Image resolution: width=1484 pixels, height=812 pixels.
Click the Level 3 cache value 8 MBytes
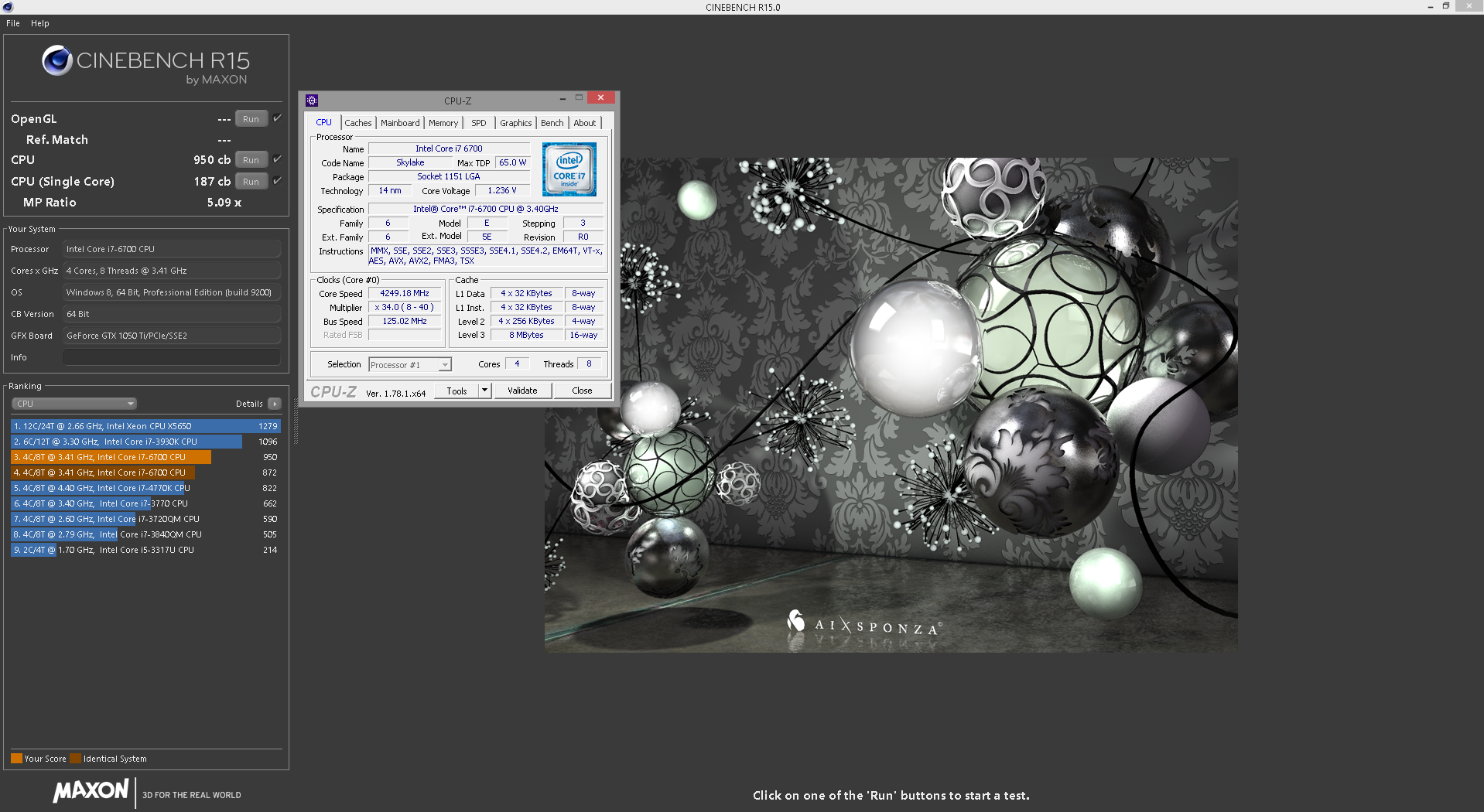pyautogui.click(x=527, y=335)
